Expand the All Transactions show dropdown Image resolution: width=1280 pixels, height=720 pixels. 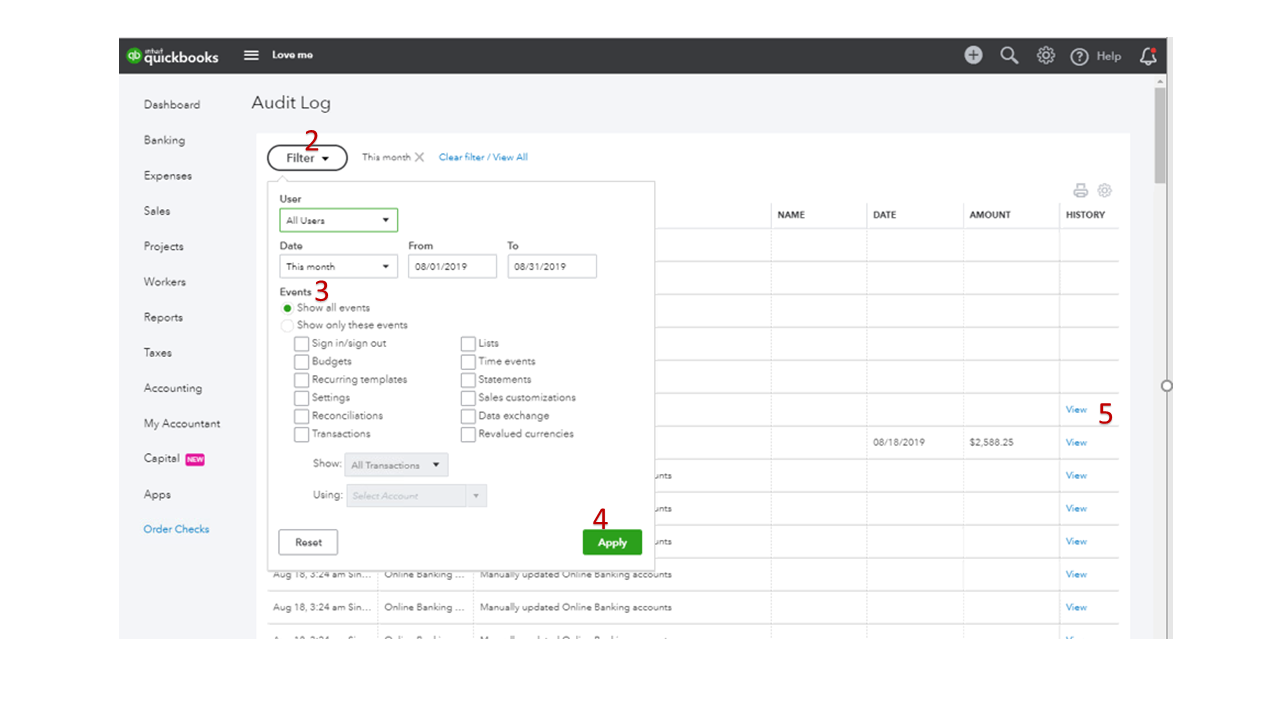pos(396,465)
